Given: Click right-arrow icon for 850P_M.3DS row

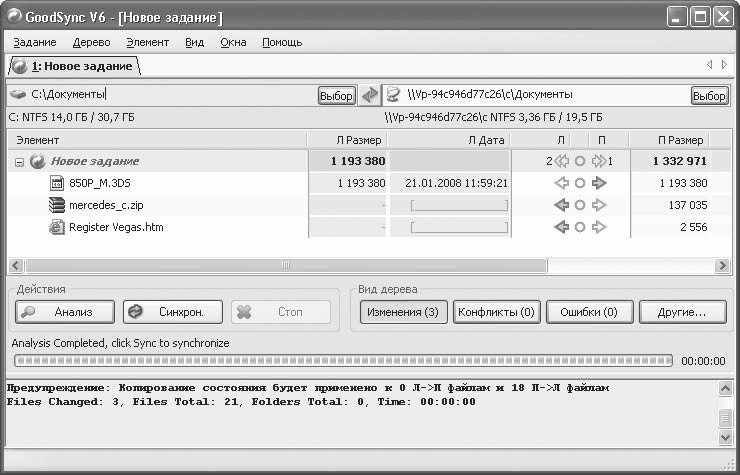Looking at the screenshot, I should pos(599,183).
